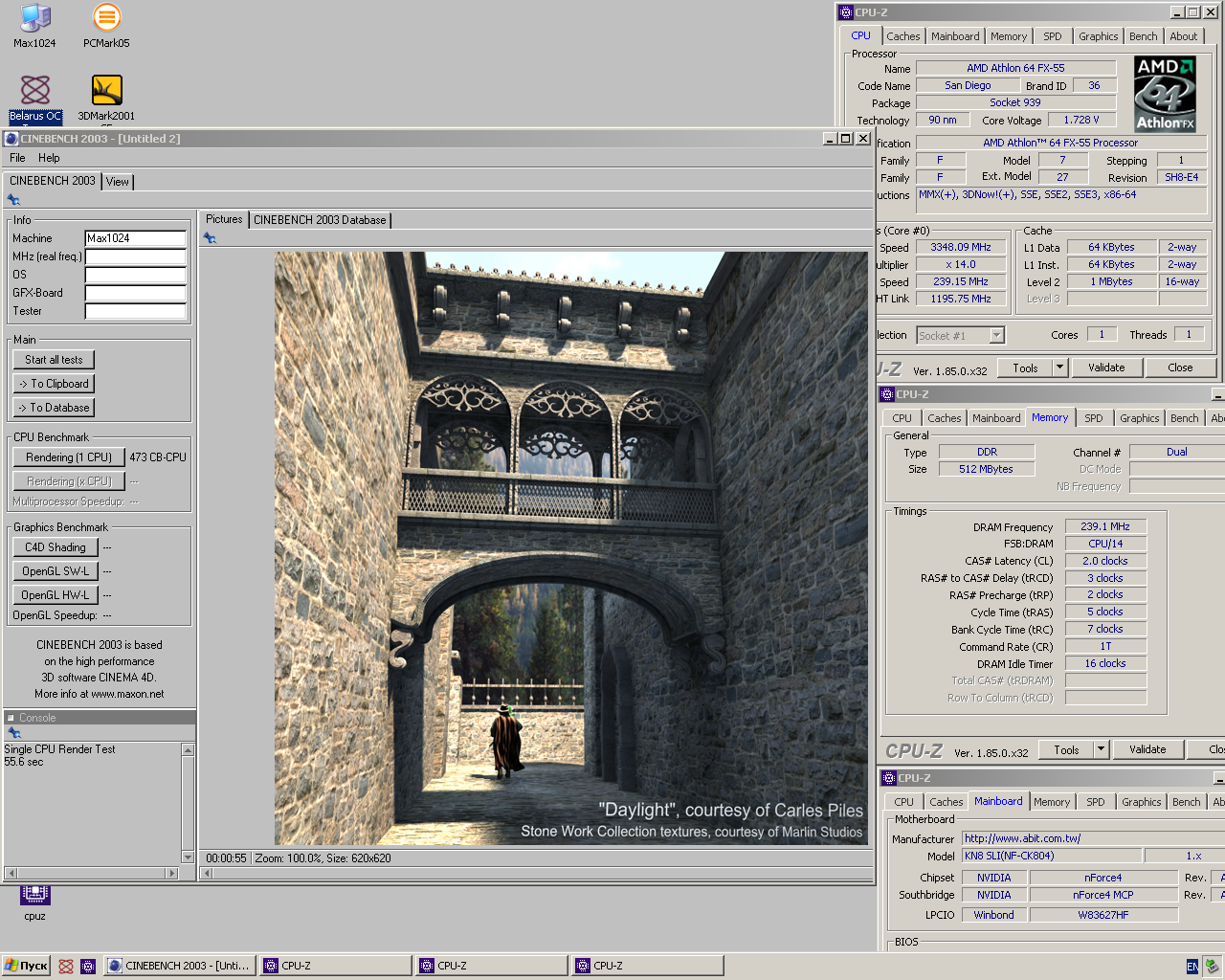Click the system tray icon beside language
Viewport: 1225px width, 980px height.
point(1212,967)
